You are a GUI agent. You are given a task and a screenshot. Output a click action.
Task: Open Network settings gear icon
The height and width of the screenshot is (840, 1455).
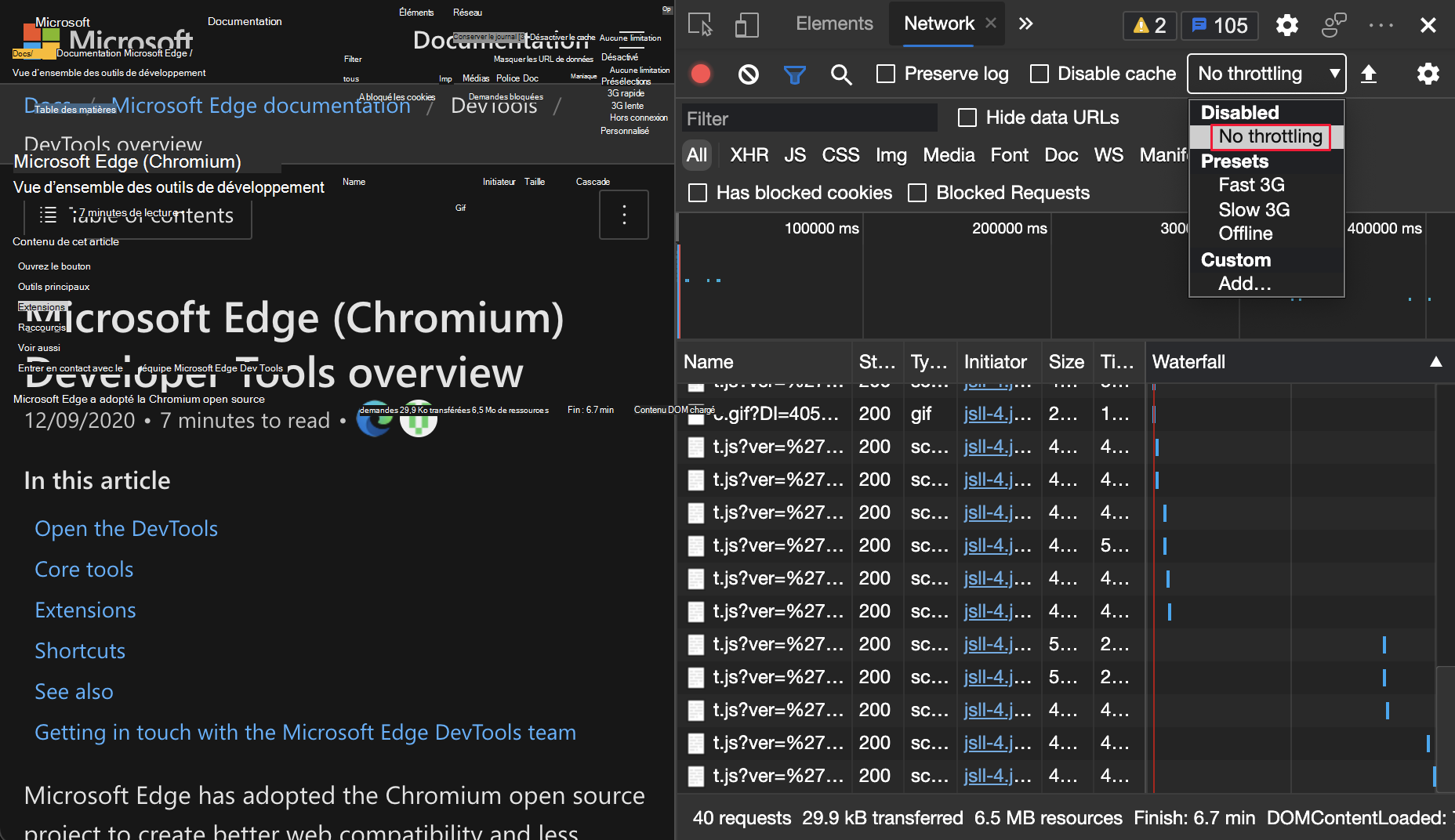click(x=1428, y=74)
